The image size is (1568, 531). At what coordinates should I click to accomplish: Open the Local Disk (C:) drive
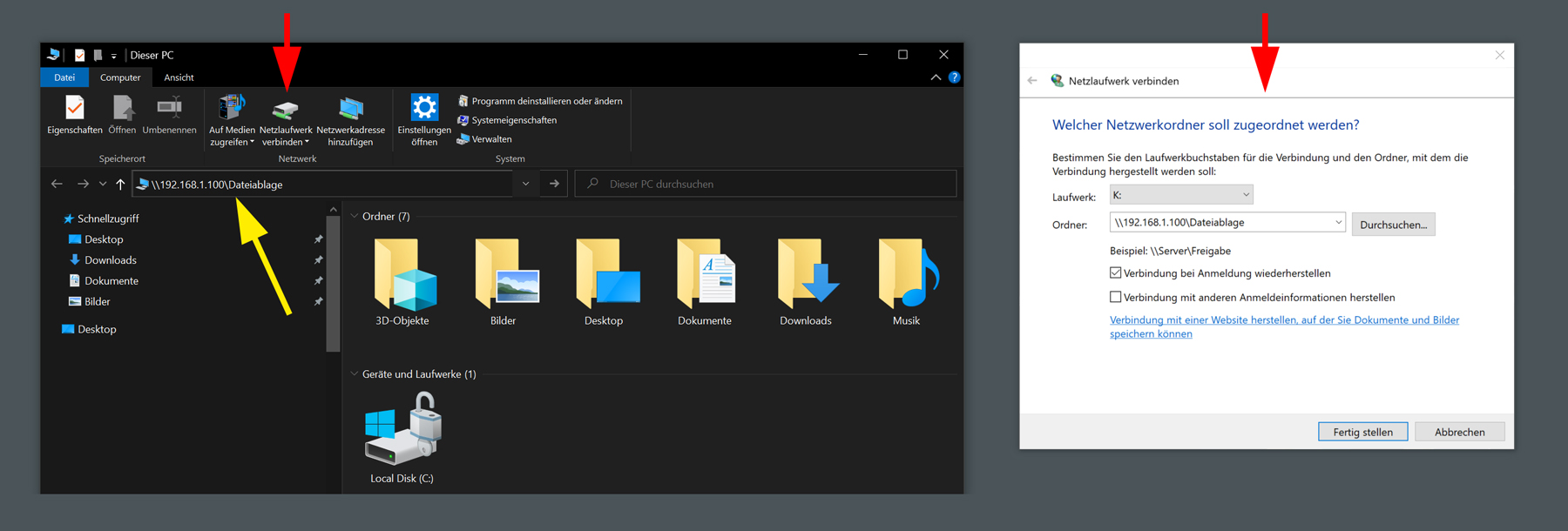click(x=402, y=431)
